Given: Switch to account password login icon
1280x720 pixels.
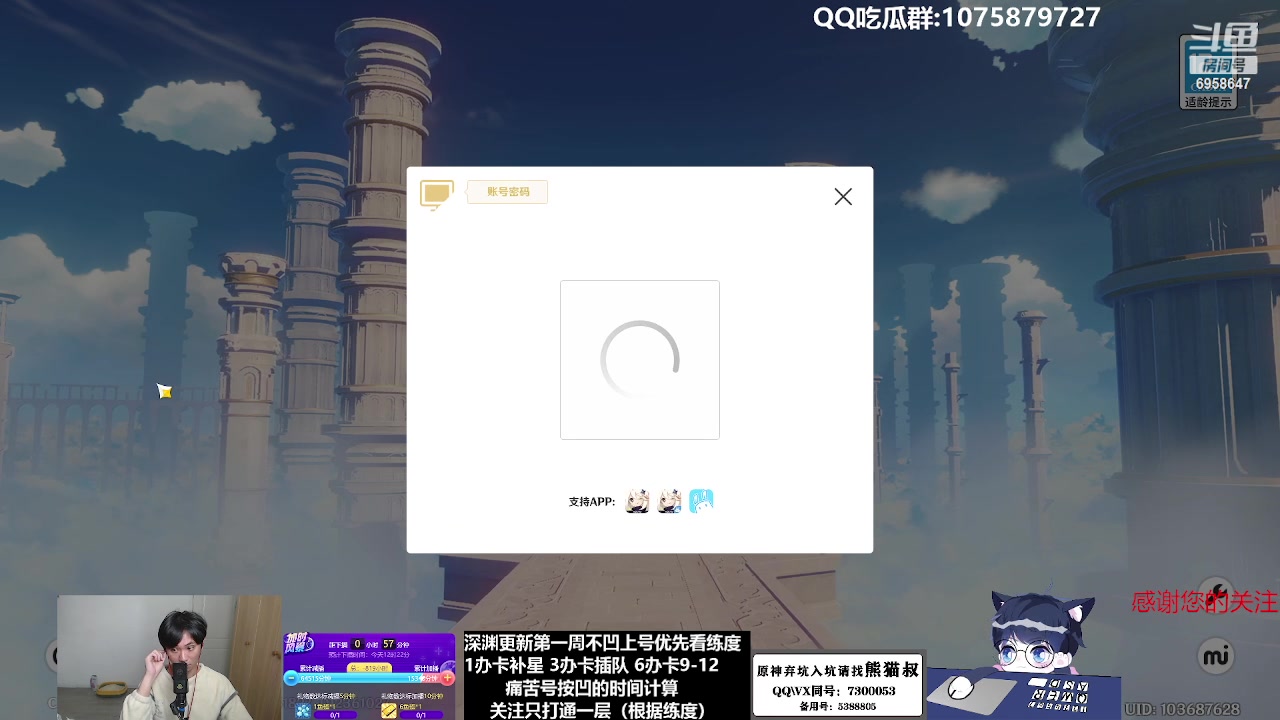Looking at the screenshot, I should pyautogui.click(x=437, y=193).
